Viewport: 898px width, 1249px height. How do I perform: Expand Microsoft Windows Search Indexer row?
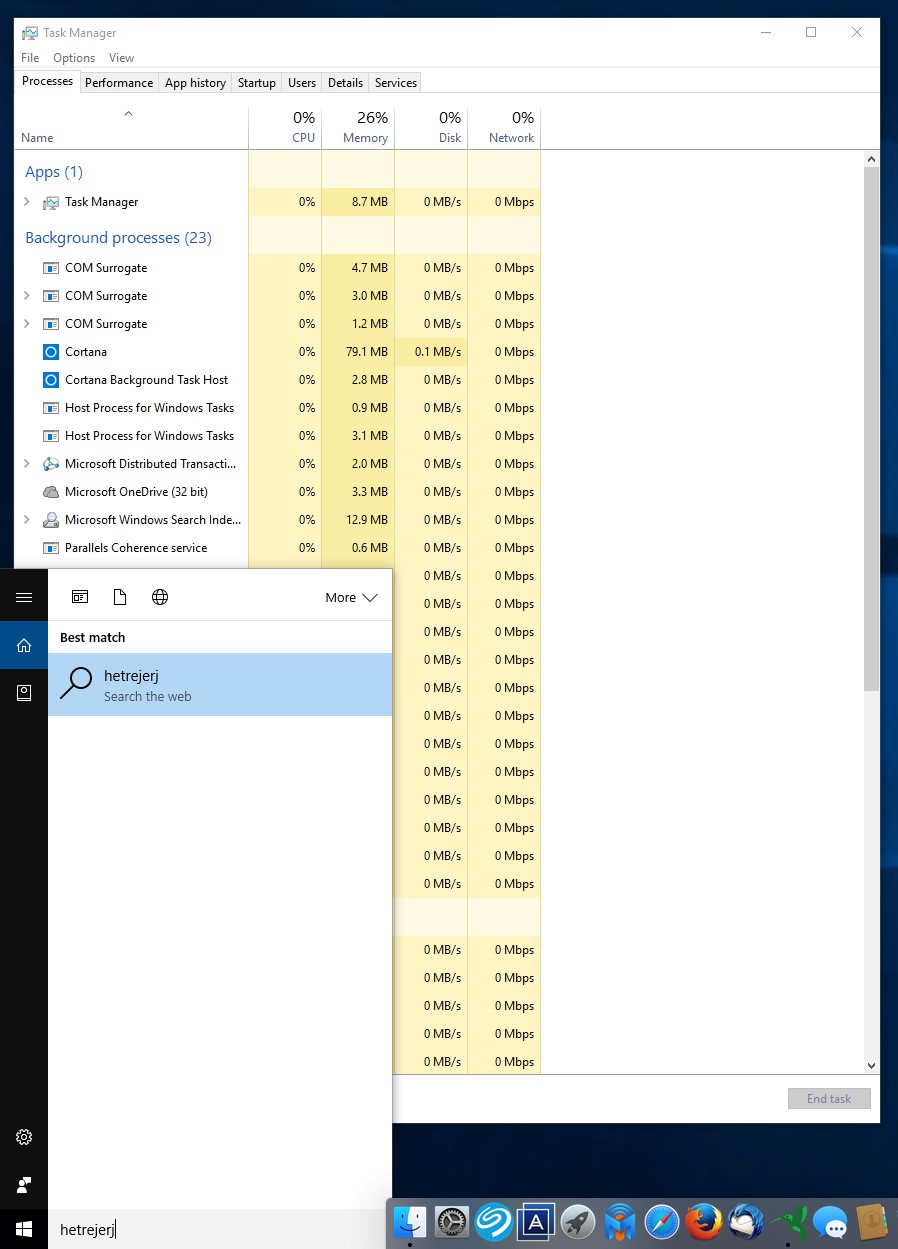27,520
